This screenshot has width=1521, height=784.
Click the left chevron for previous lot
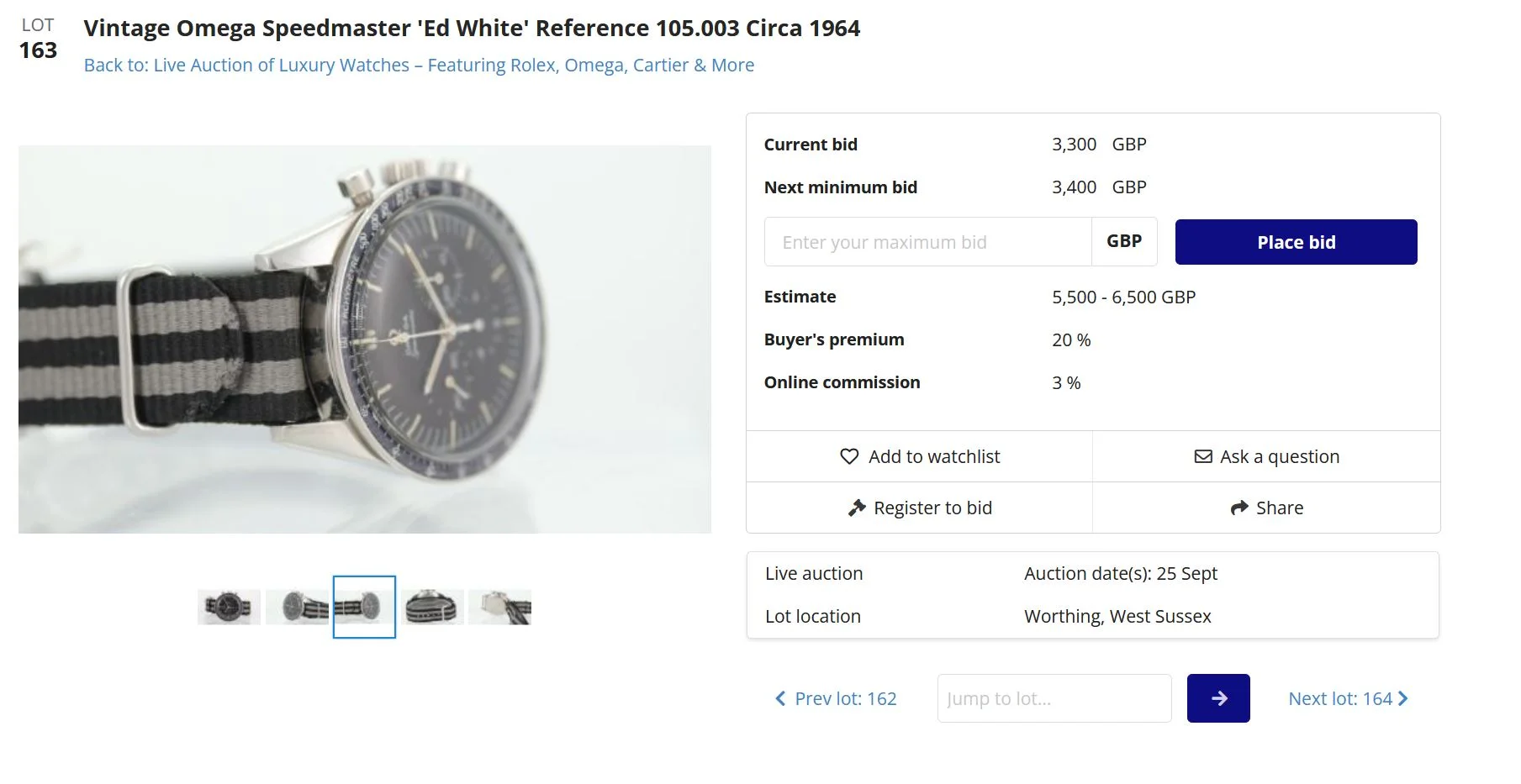[780, 698]
